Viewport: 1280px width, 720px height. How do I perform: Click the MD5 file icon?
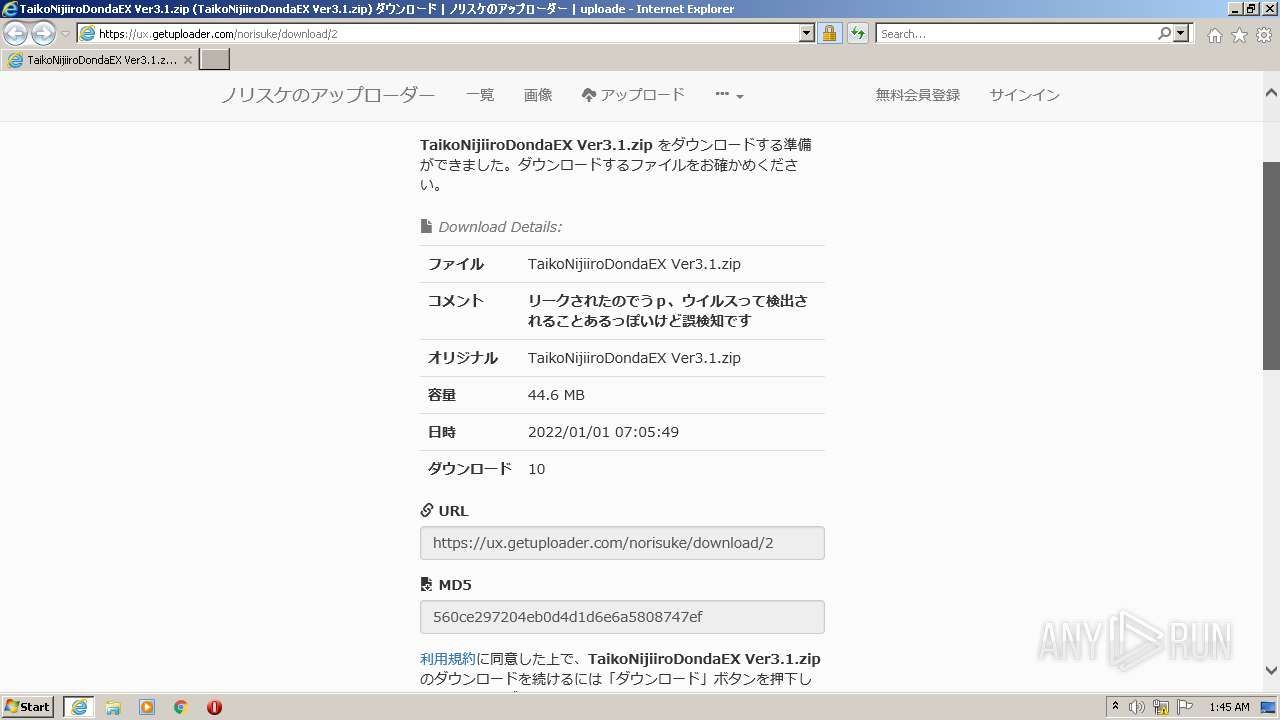[427, 584]
